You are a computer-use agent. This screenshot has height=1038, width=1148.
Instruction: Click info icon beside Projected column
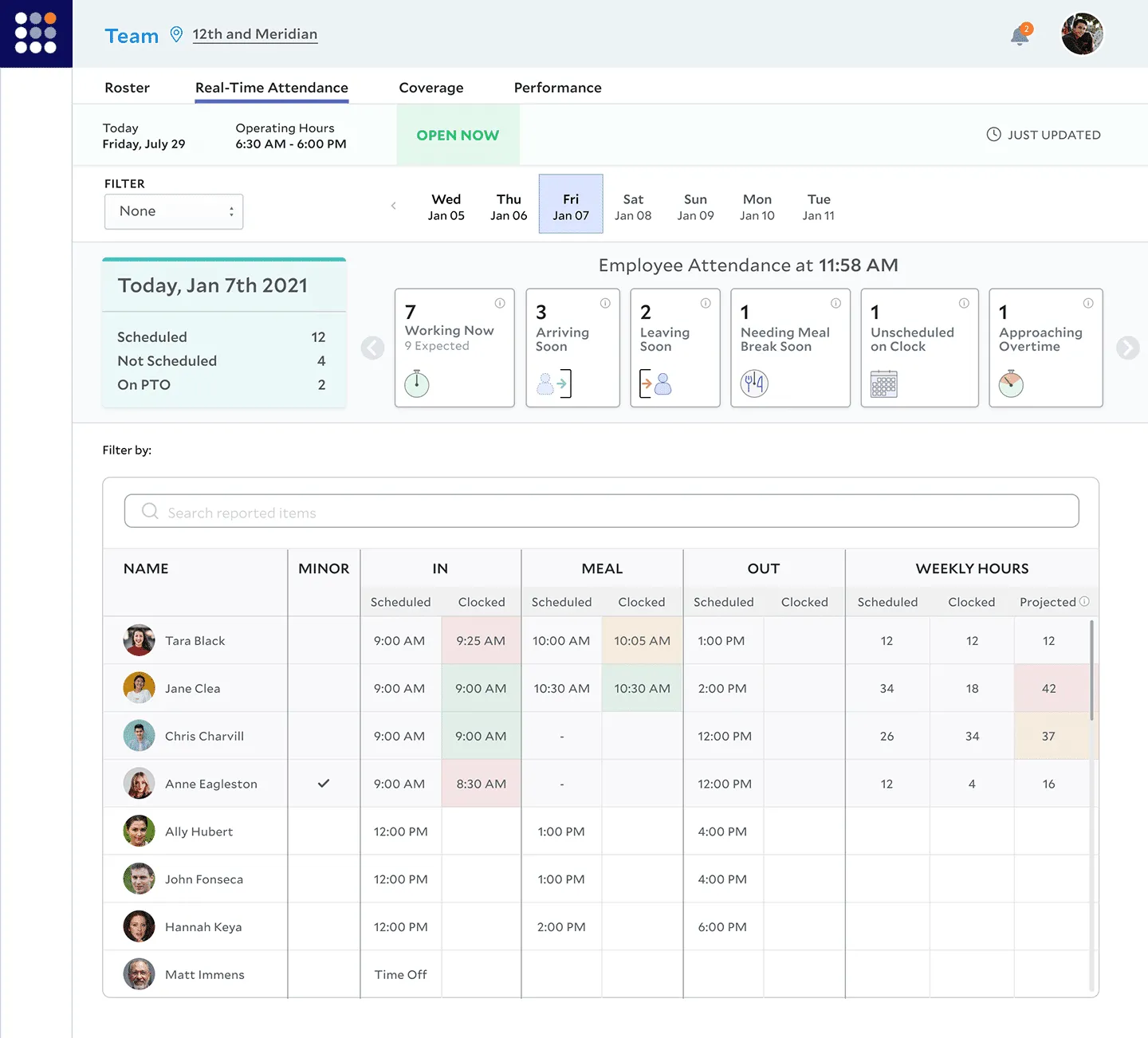(x=1084, y=601)
